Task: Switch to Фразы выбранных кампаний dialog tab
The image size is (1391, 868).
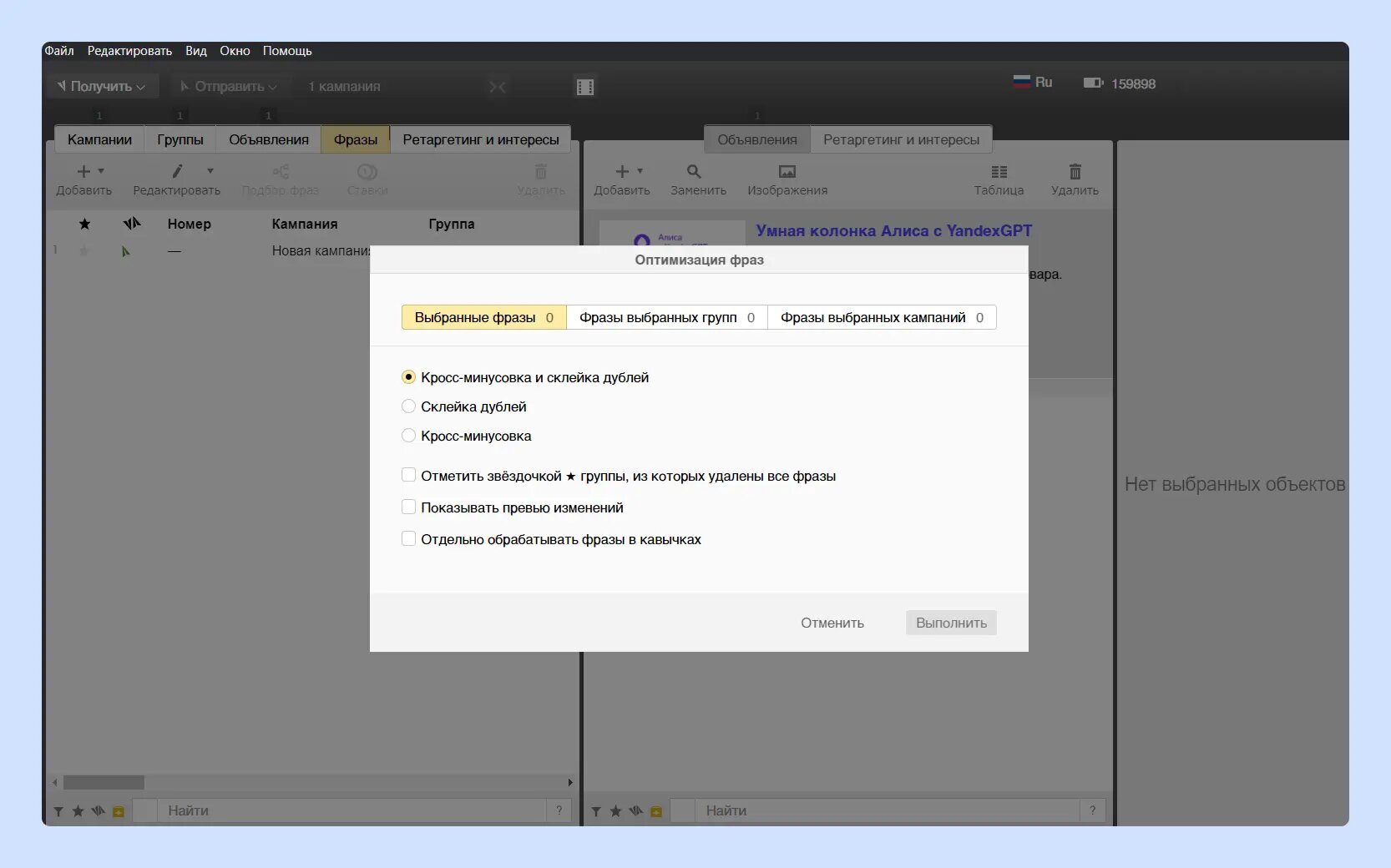Action: coord(882,317)
